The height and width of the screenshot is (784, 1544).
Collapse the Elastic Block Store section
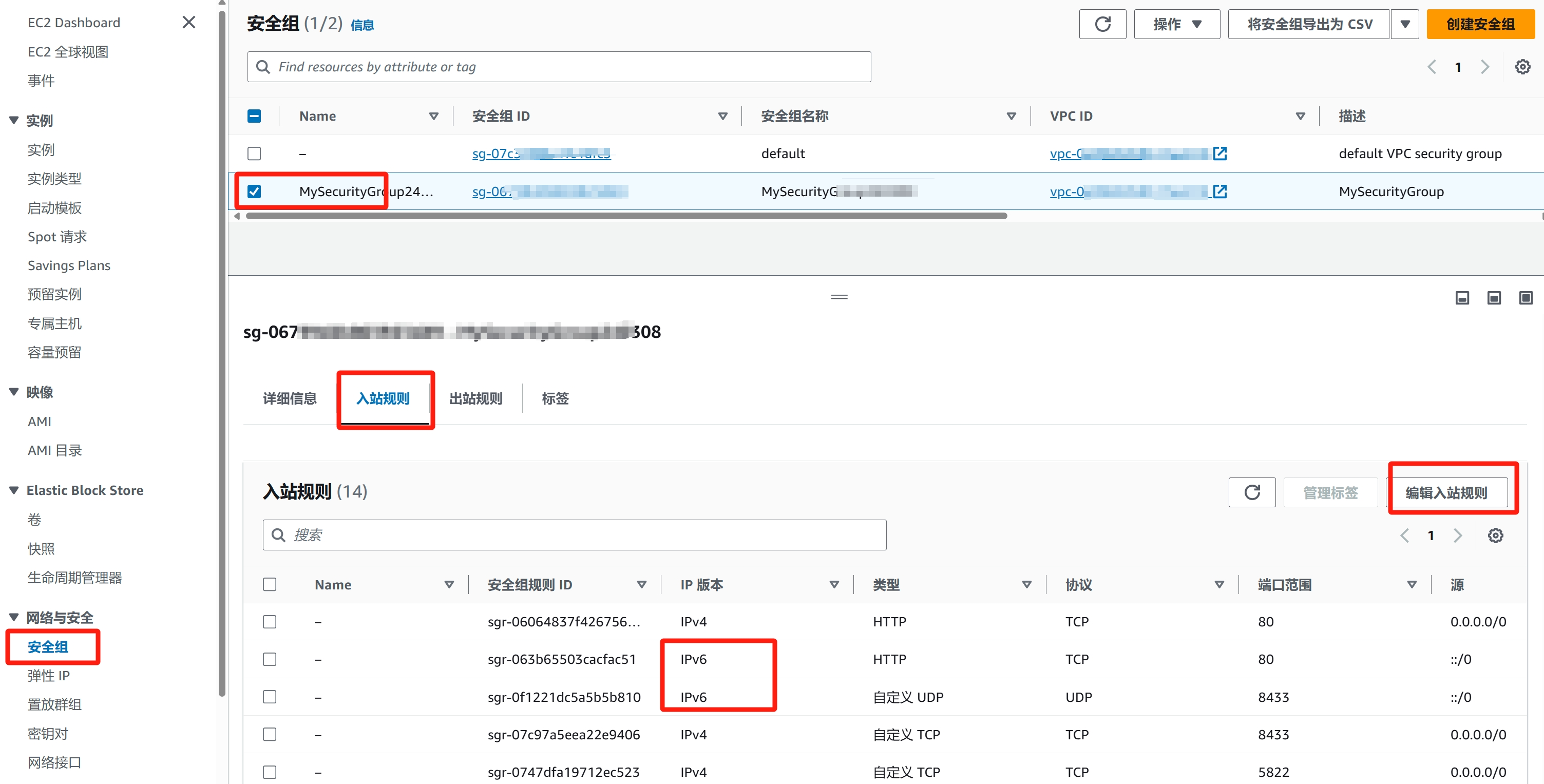point(14,490)
